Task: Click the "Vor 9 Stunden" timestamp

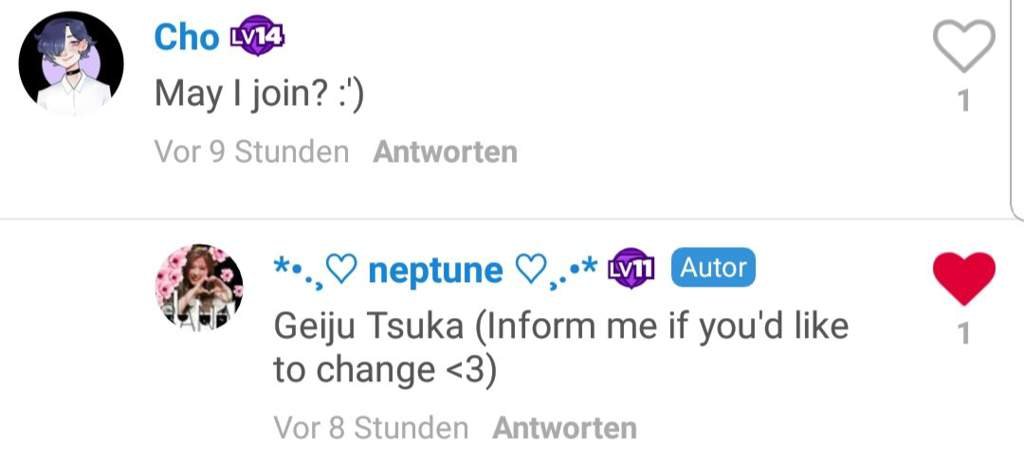Action: point(252,153)
